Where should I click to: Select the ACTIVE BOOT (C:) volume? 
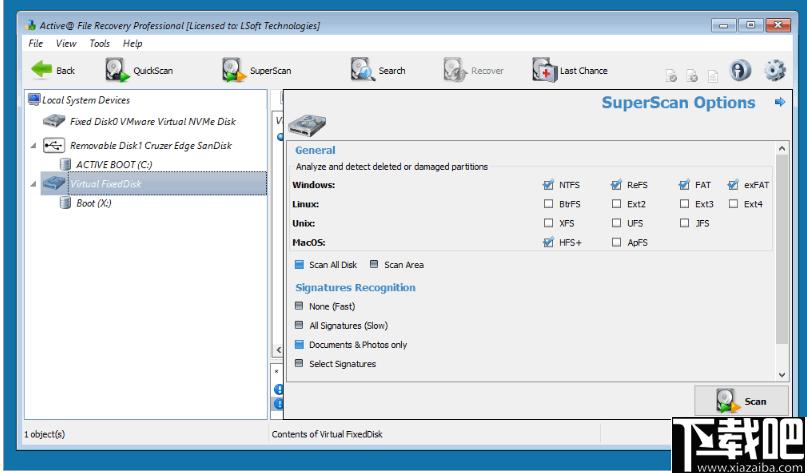pos(114,164)
